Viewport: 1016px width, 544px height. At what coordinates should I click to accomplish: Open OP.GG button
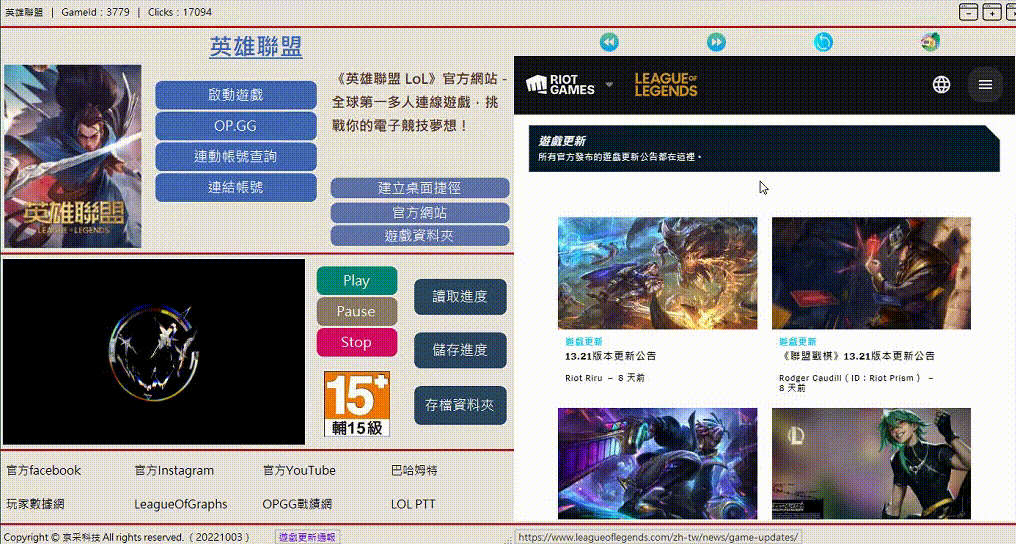click(x=236, y=126)
